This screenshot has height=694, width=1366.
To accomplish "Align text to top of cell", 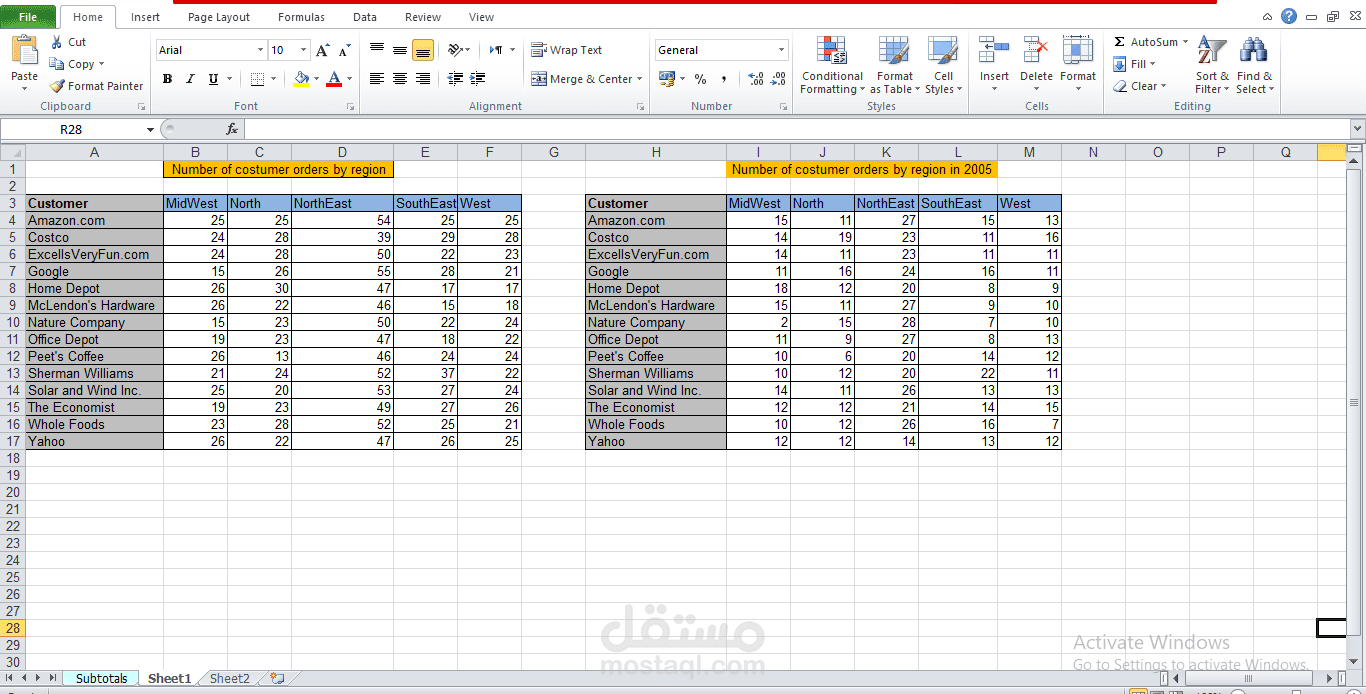I will (x=377, y=50).
